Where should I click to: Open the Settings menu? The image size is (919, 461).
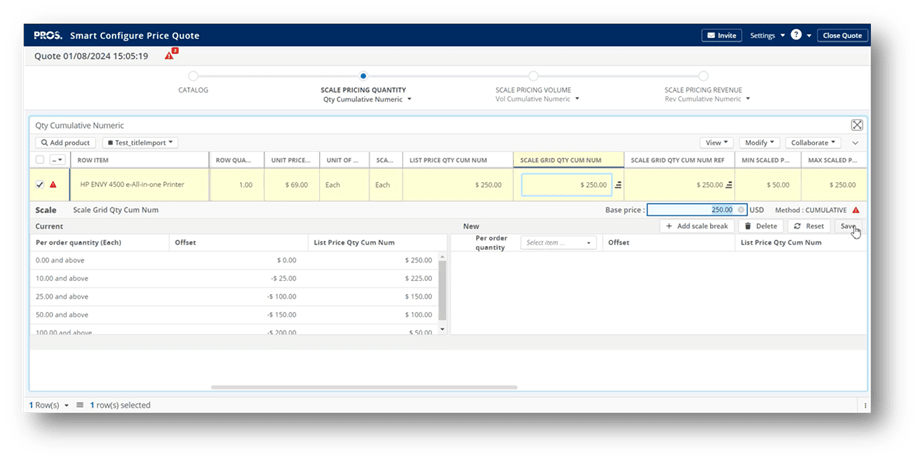pyautogui.click(x=767, y=35)
